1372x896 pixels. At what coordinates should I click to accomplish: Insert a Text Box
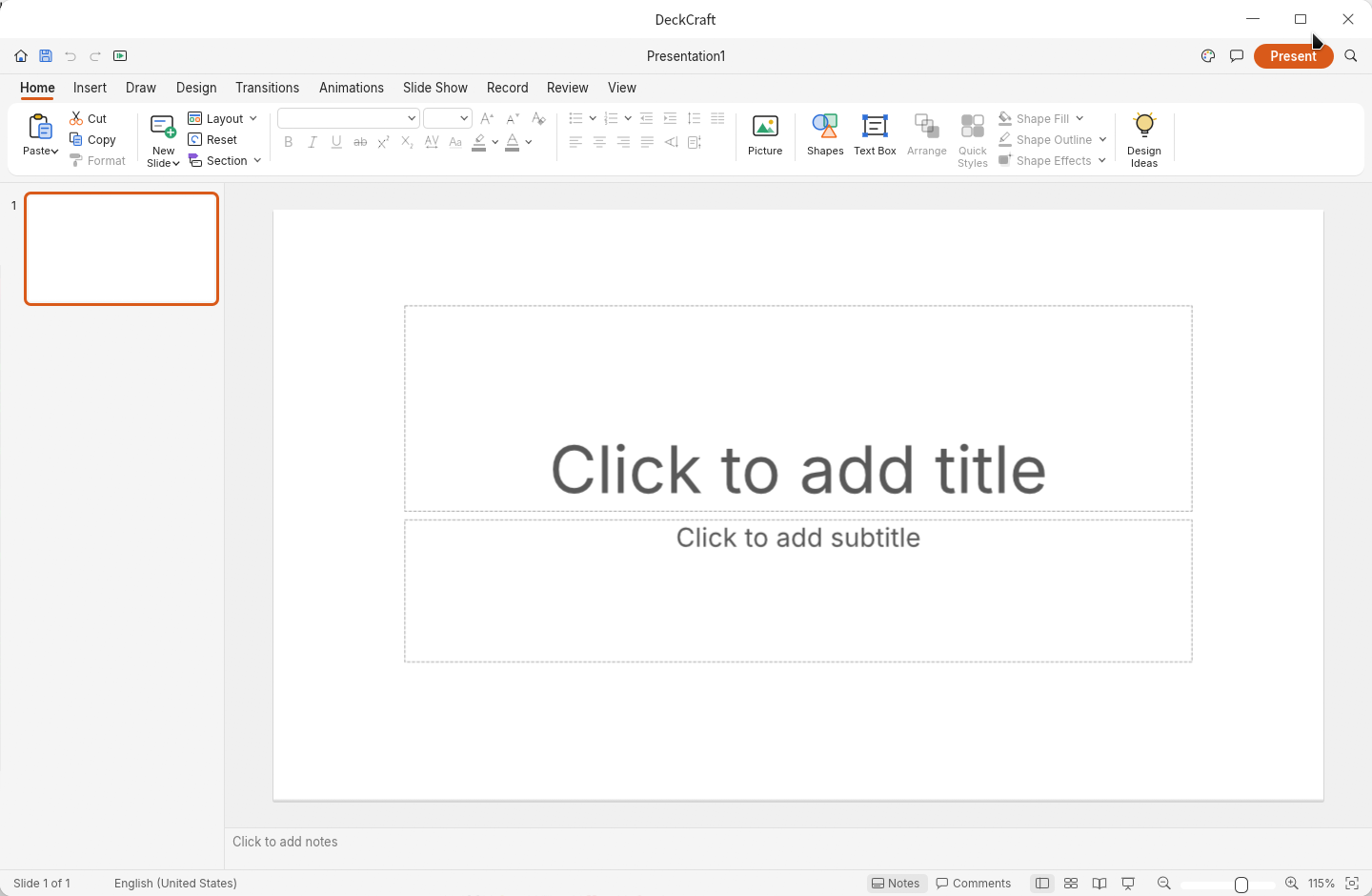click(875, 135)
